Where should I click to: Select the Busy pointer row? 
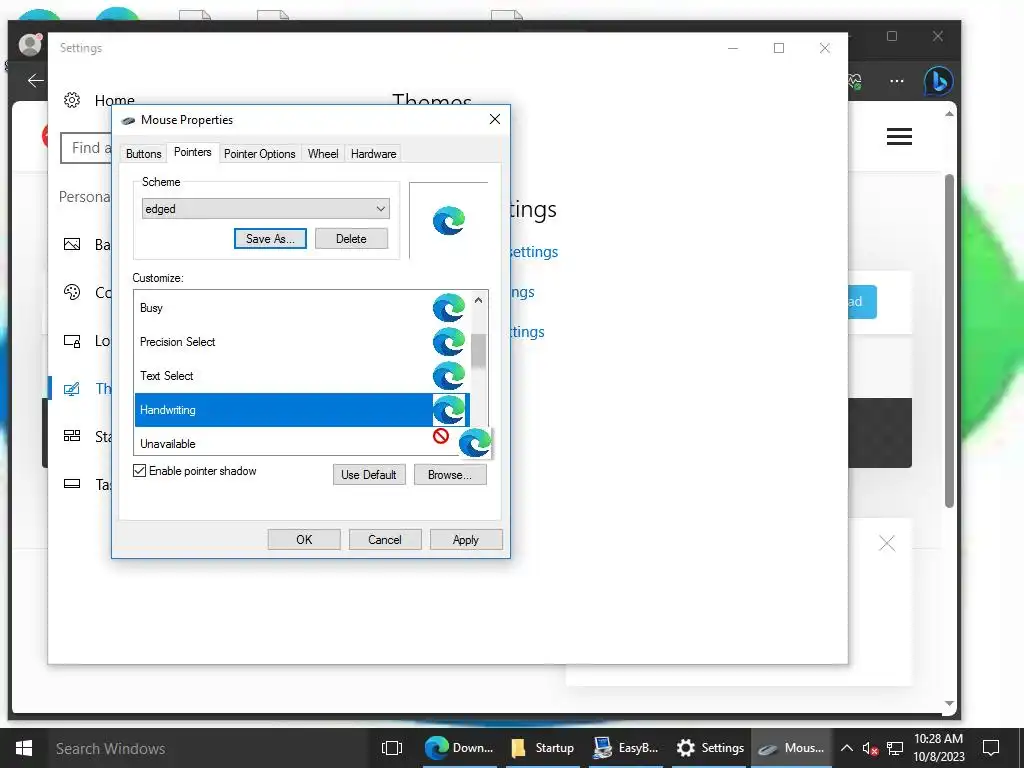click(301, 308)
